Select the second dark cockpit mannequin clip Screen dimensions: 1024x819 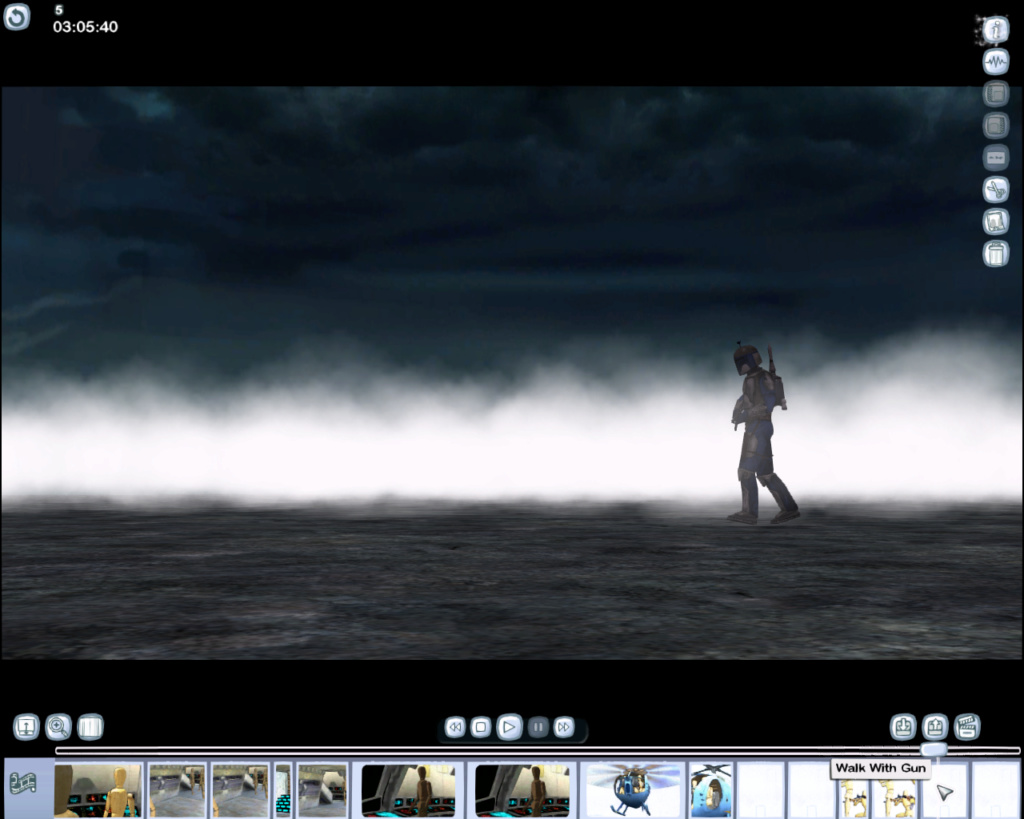(522, 790)
